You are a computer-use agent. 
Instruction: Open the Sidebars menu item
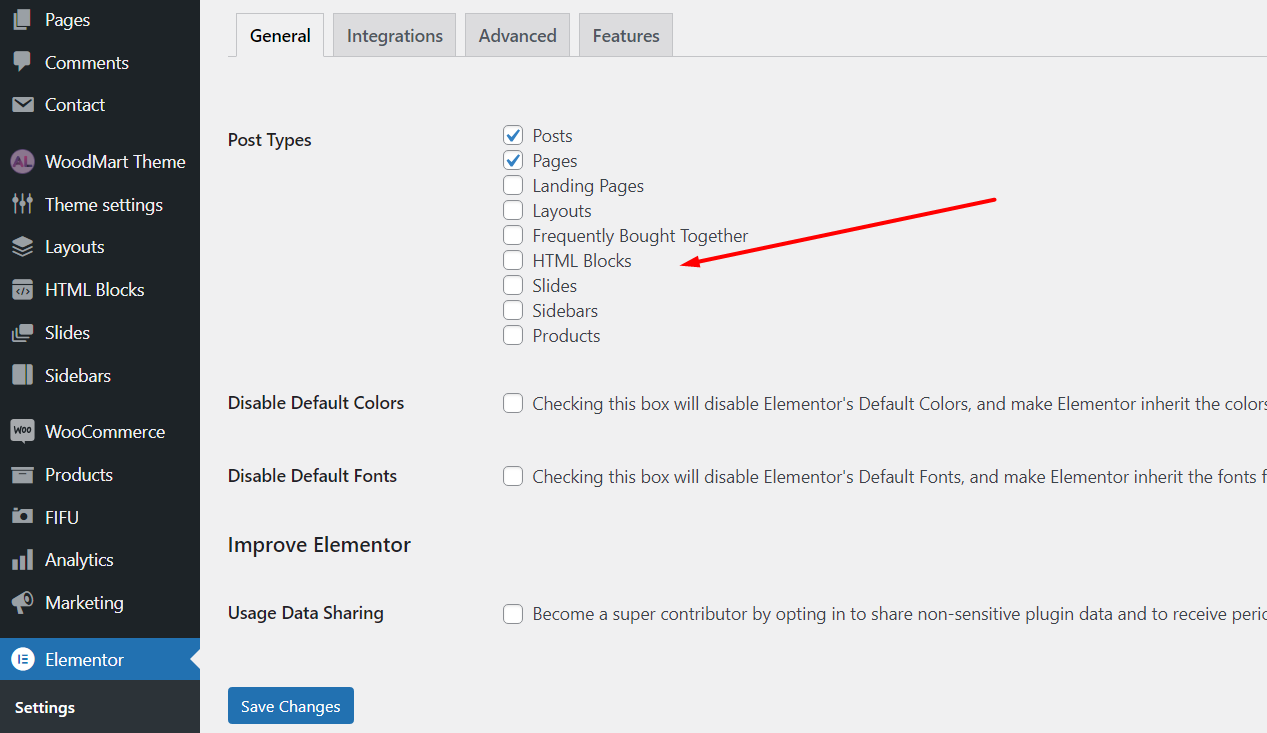[x=100, y=375]
